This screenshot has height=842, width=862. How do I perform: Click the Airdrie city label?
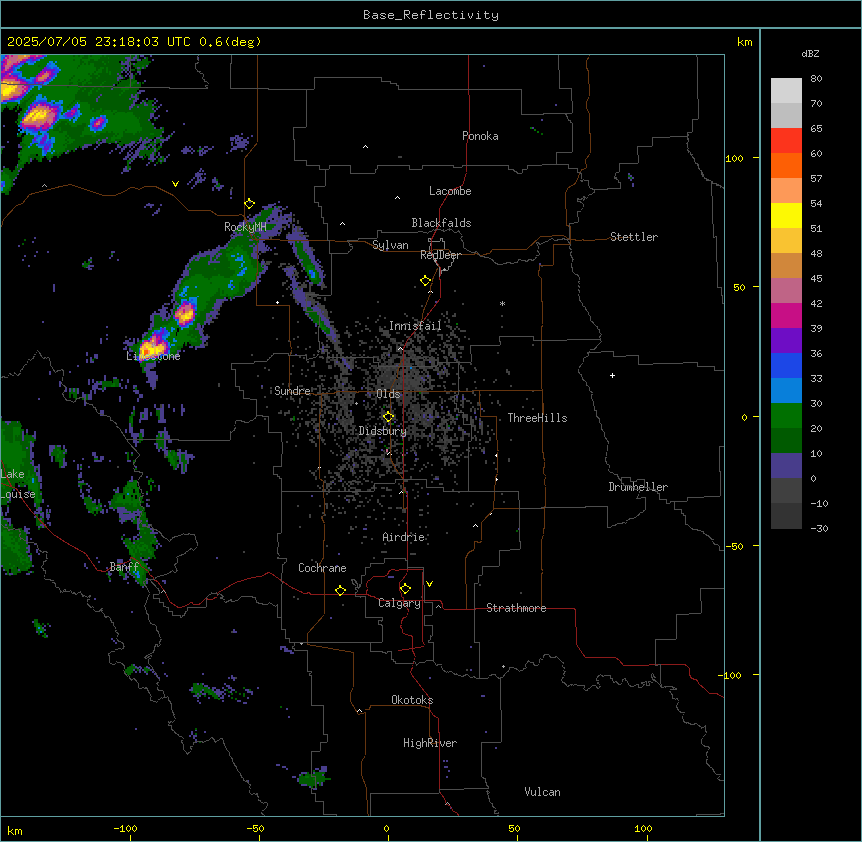[x=404, y=537]
